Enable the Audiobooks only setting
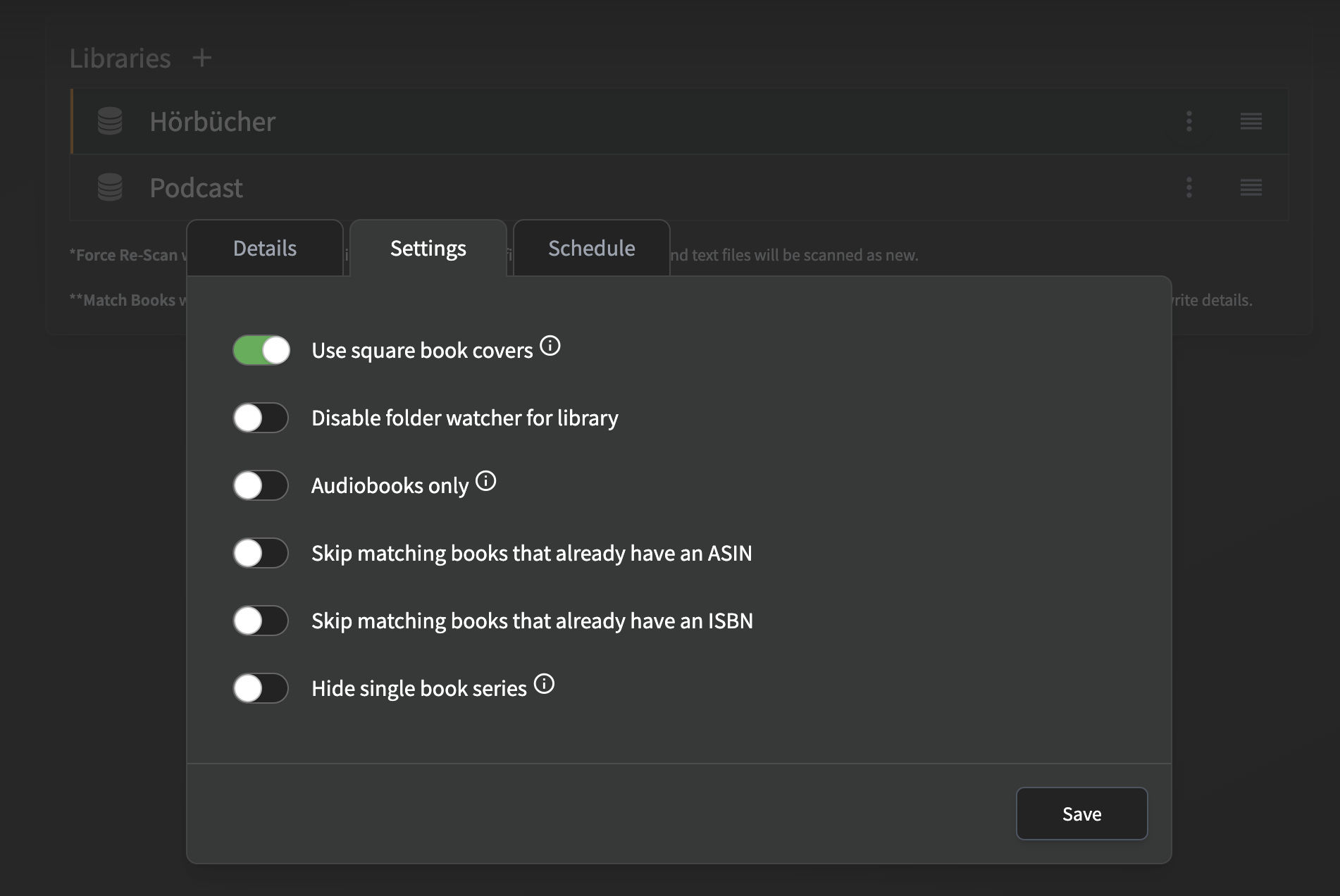1340x896 pixels. (261, 485)
